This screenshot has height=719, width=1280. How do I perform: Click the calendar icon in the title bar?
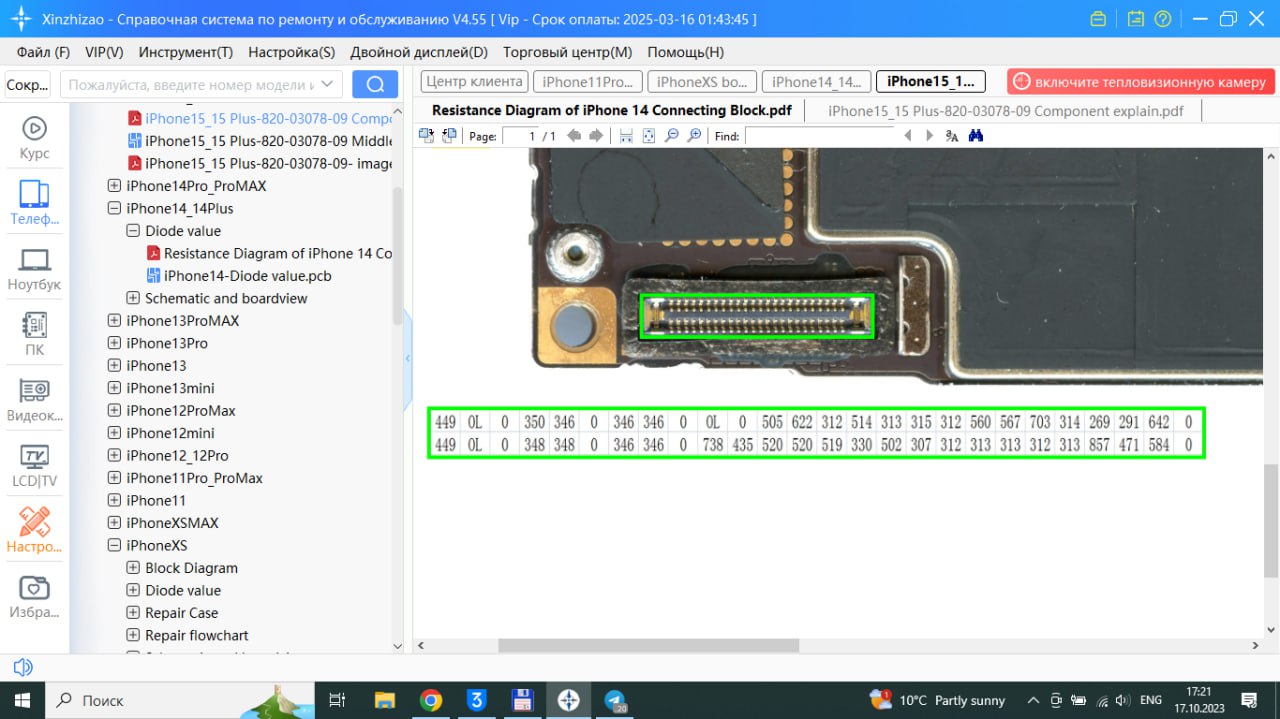point(1135,19)
